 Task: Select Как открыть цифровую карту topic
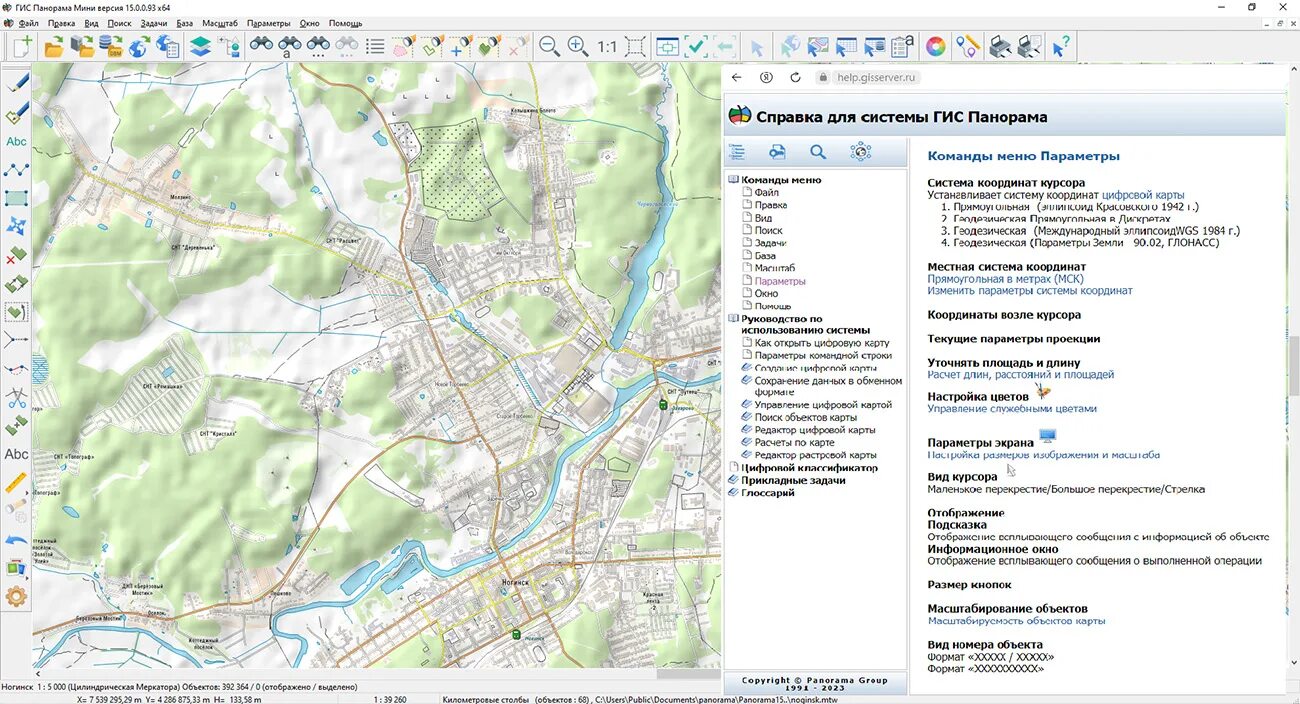tap(822, 343)
